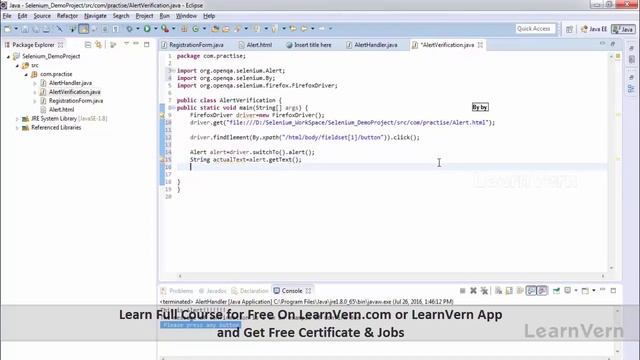Toggle the highlighted Mark Occurrences toolbar button
Image resolution: width=640 pixels, height=360 pixels.
(x=84, y=29)
